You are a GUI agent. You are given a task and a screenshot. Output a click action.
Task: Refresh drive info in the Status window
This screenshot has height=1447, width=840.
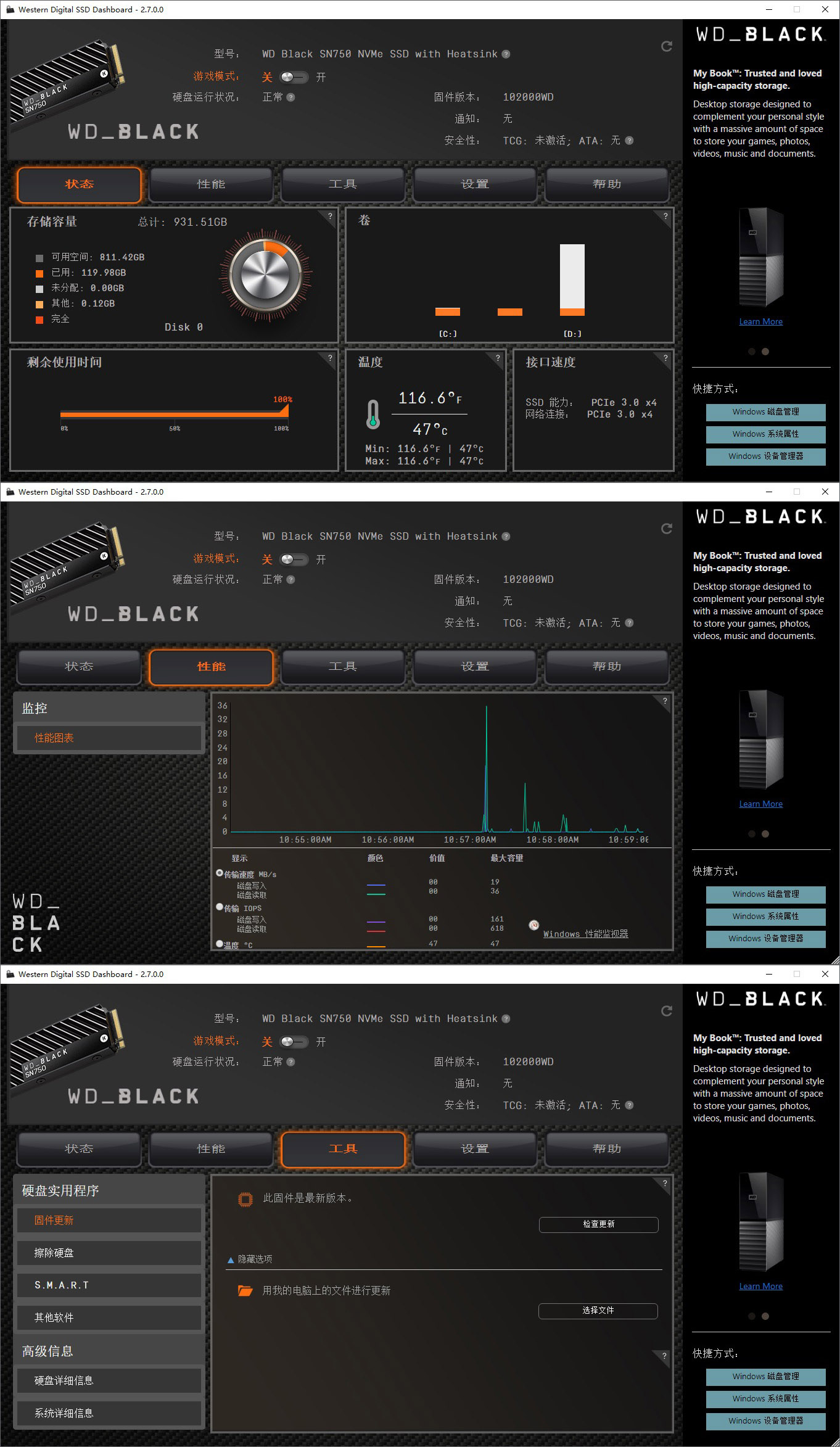[x=667, y=46]
